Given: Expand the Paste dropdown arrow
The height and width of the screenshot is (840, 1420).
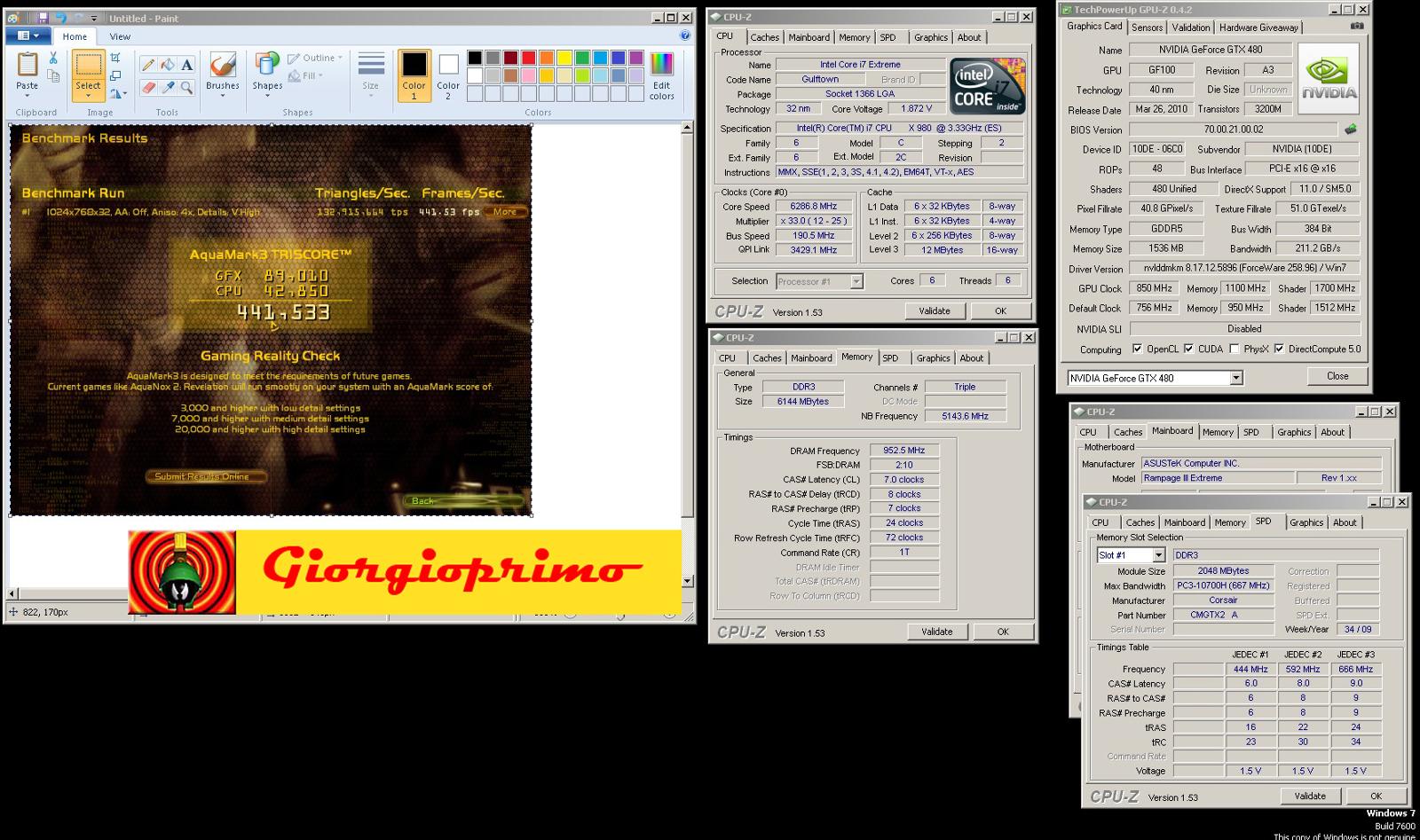Looking at the screenshot, I should pos(28,96).
